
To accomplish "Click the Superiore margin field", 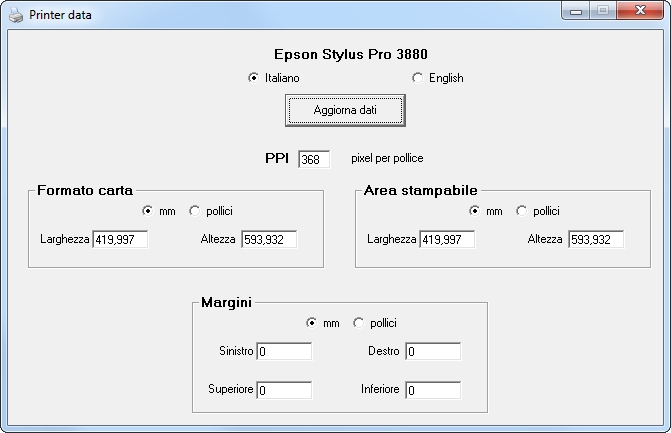I will 284,390.
